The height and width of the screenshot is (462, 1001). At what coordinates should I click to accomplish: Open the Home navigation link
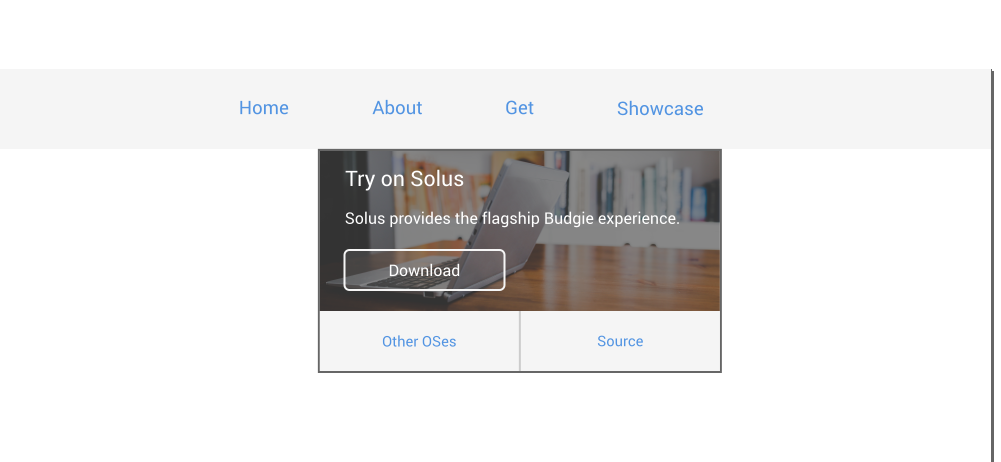click(264, 108)
